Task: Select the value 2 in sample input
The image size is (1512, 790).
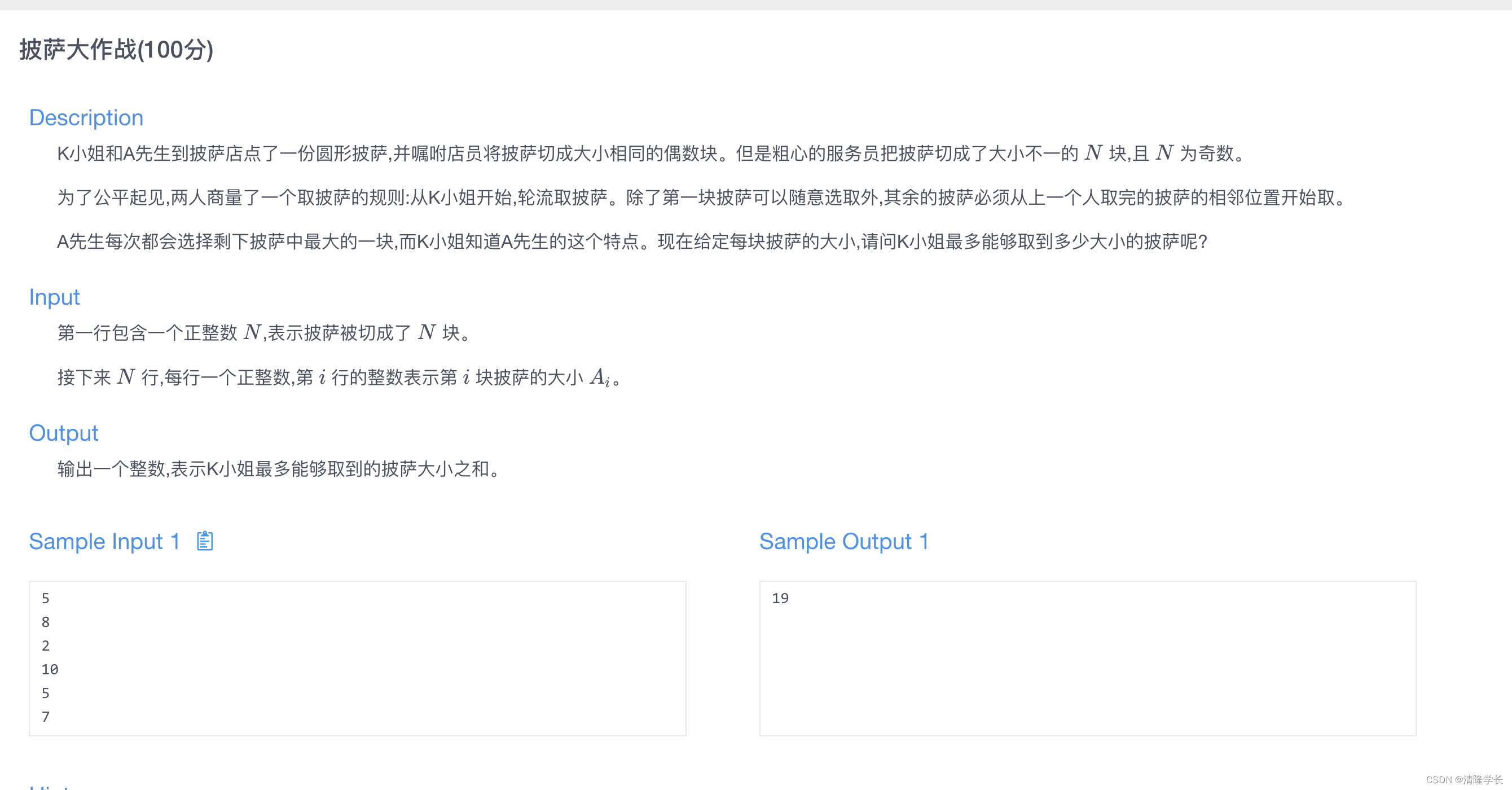Action: 45,646
